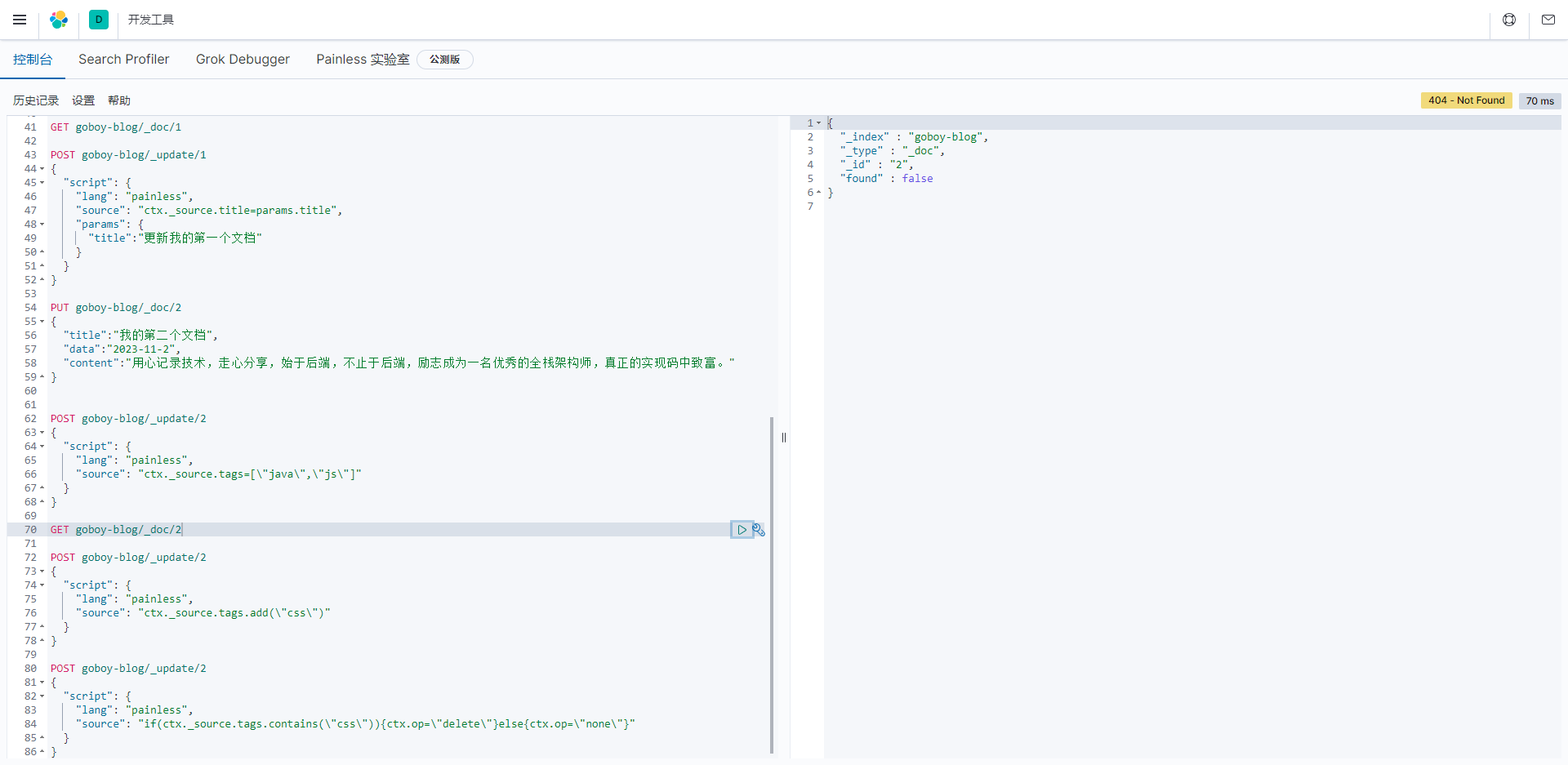Open the space selector D avatar

[99, 20]
